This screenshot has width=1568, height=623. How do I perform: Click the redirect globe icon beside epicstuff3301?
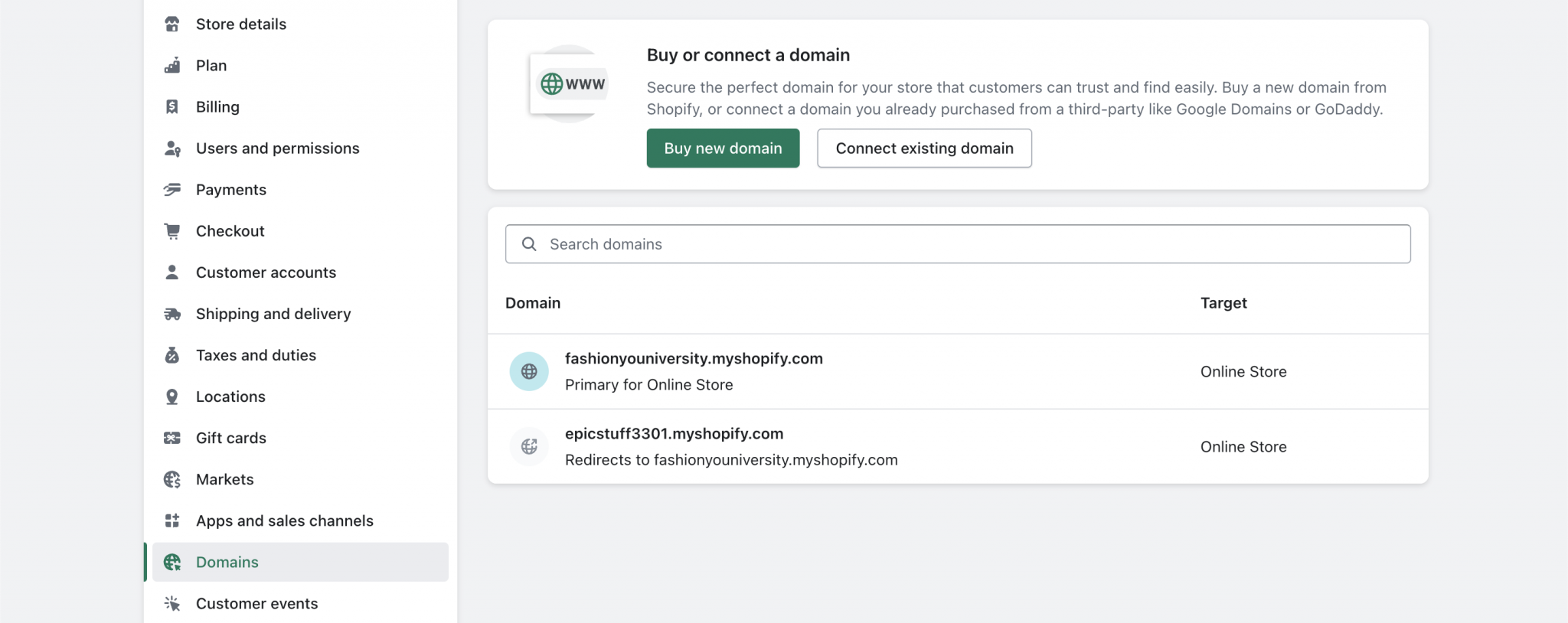[529, 447]
